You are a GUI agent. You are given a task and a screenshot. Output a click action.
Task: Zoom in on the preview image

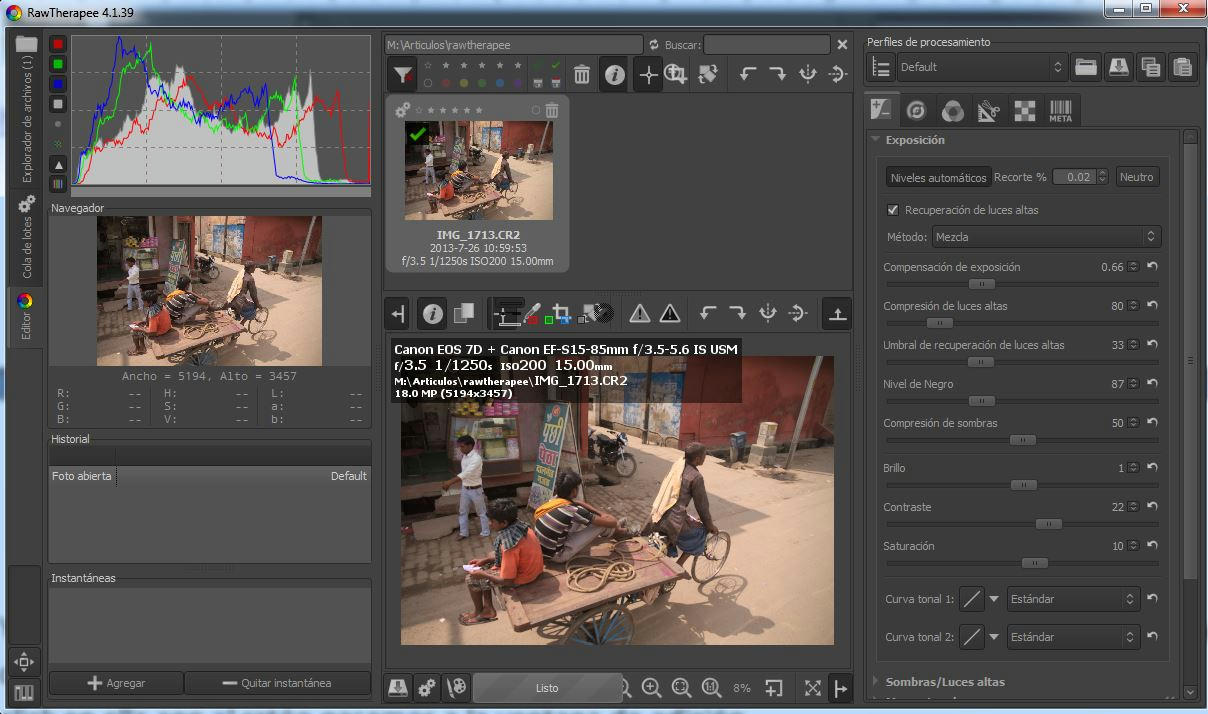(x=651, y=688)
